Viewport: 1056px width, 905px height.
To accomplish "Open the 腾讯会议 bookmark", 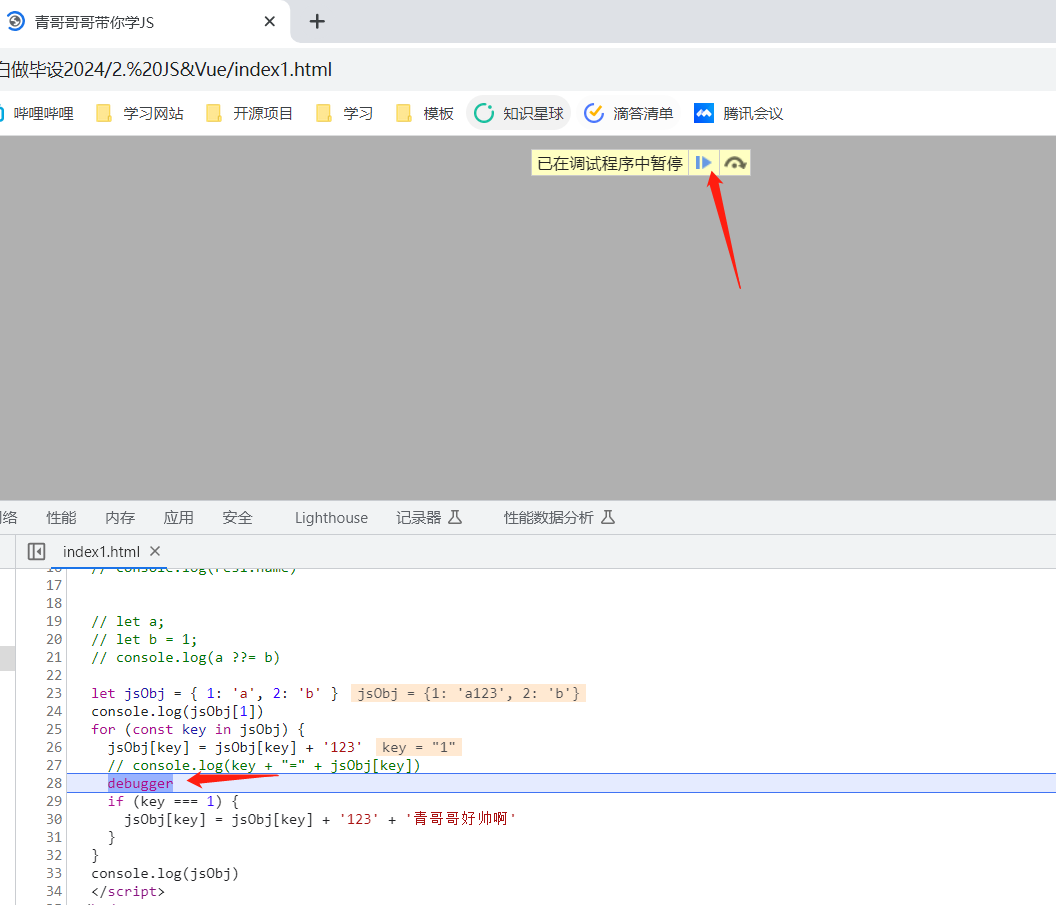I will tap(739, 113).
